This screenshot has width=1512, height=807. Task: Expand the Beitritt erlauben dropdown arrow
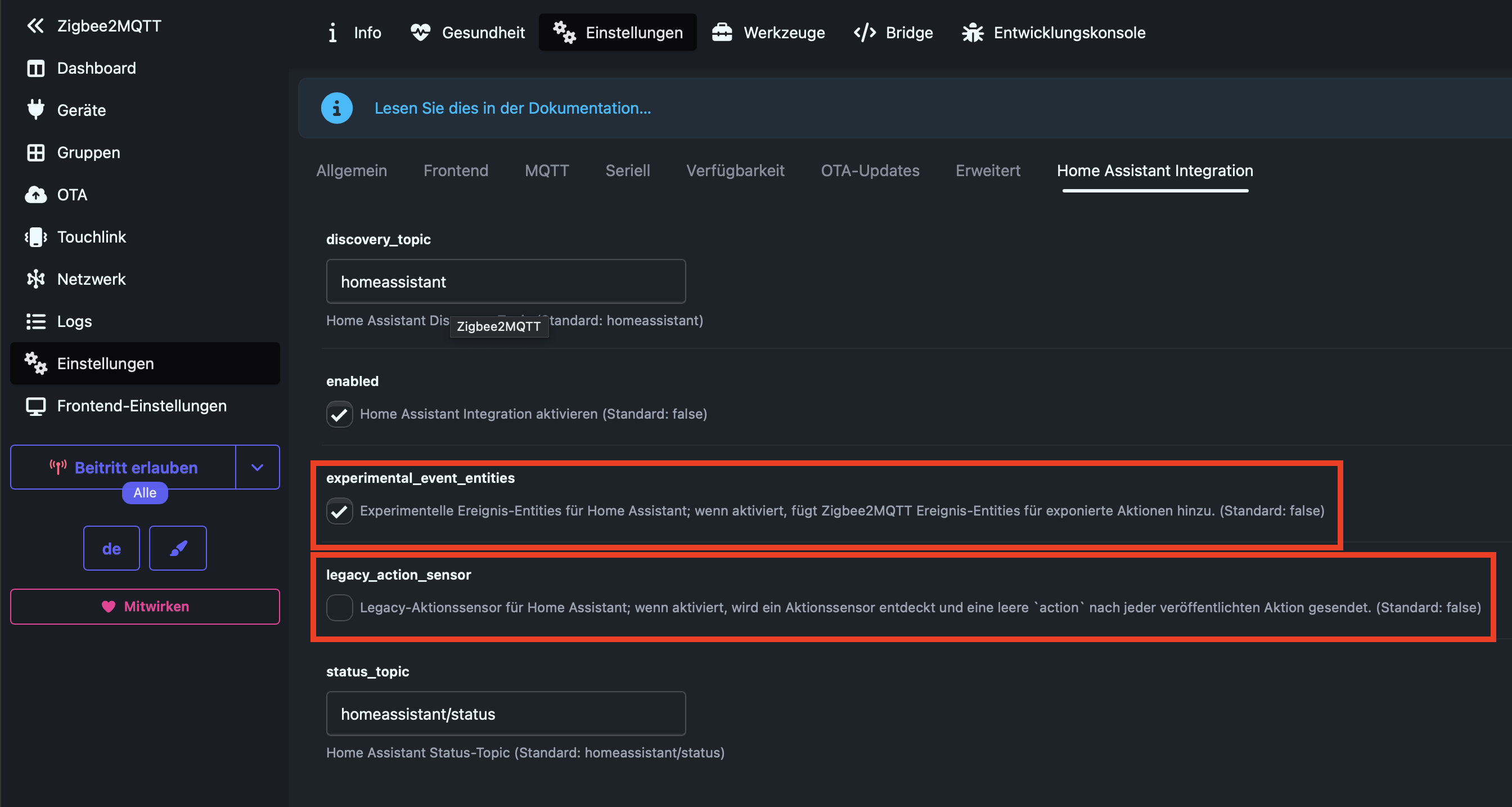click(257, 468)
